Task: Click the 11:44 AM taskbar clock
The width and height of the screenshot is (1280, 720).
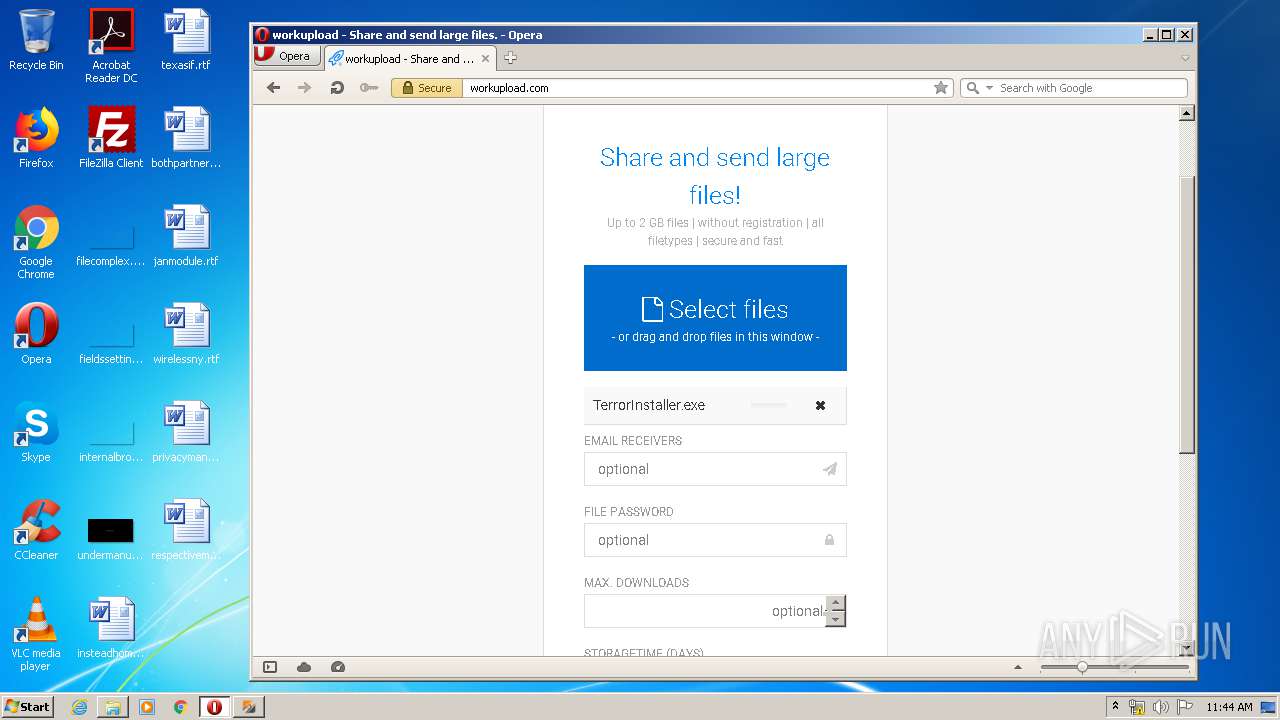Action: click(1229, 707)
